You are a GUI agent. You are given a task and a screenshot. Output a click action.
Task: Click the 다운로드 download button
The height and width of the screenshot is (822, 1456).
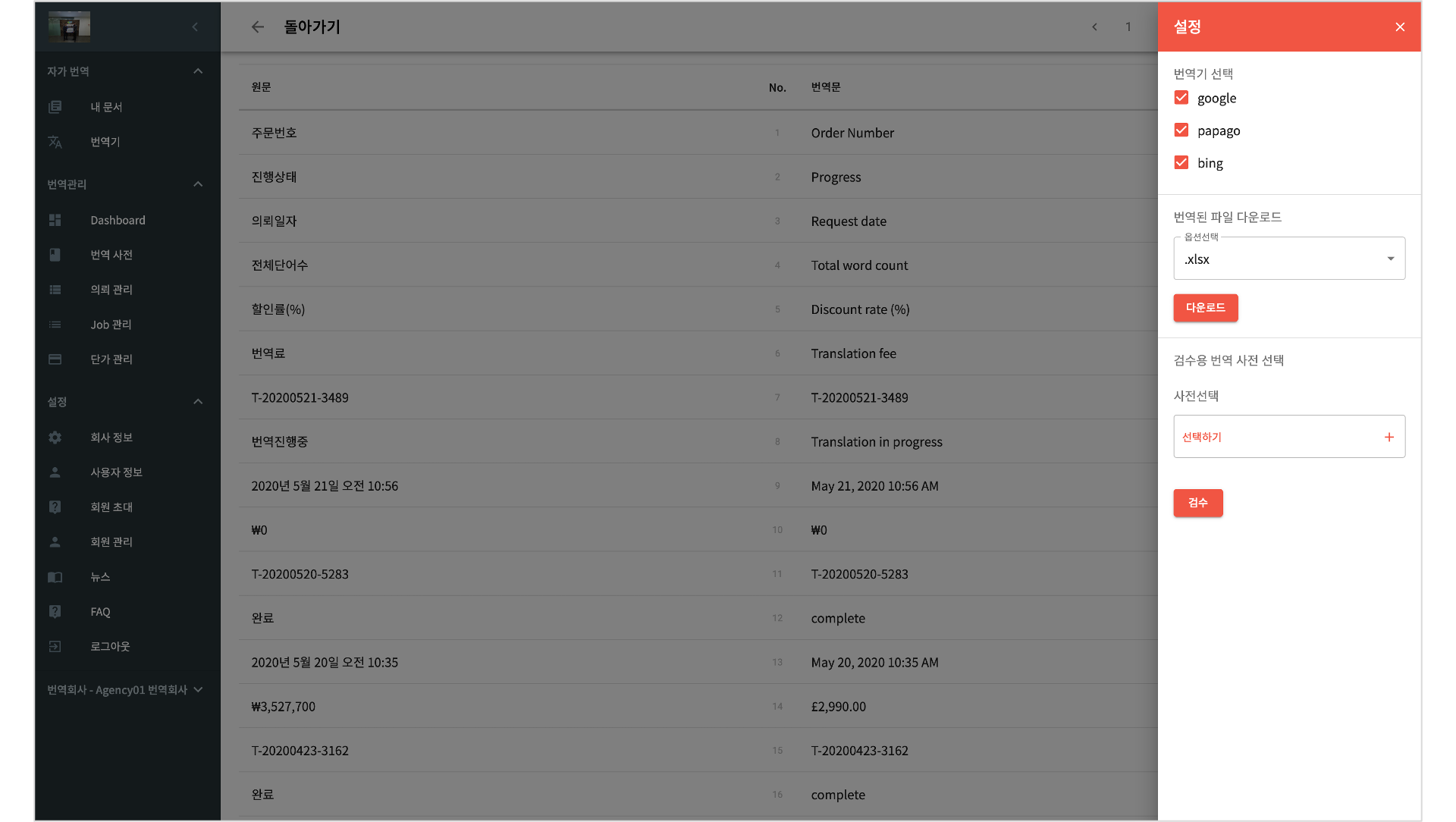(1206, 308)
